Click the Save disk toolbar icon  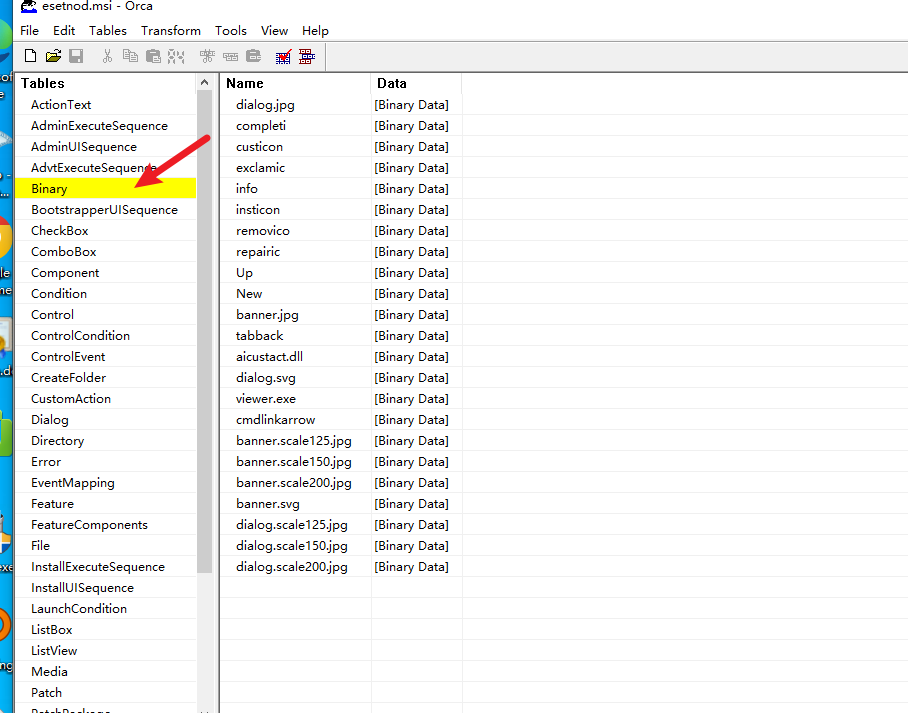[76, 57]
